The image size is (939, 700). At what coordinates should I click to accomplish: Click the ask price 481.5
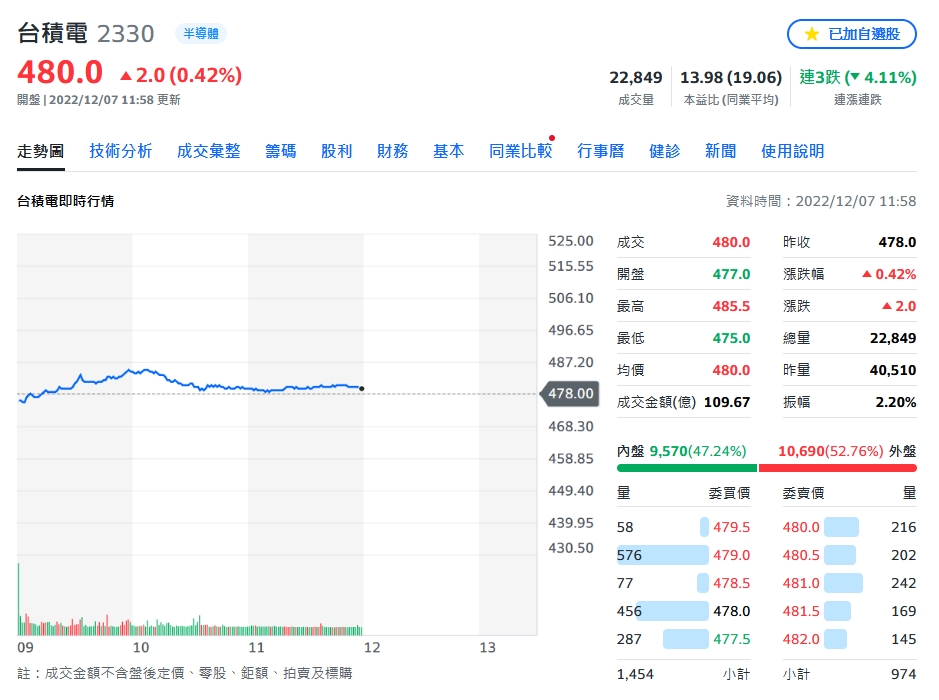click(801, 611)
